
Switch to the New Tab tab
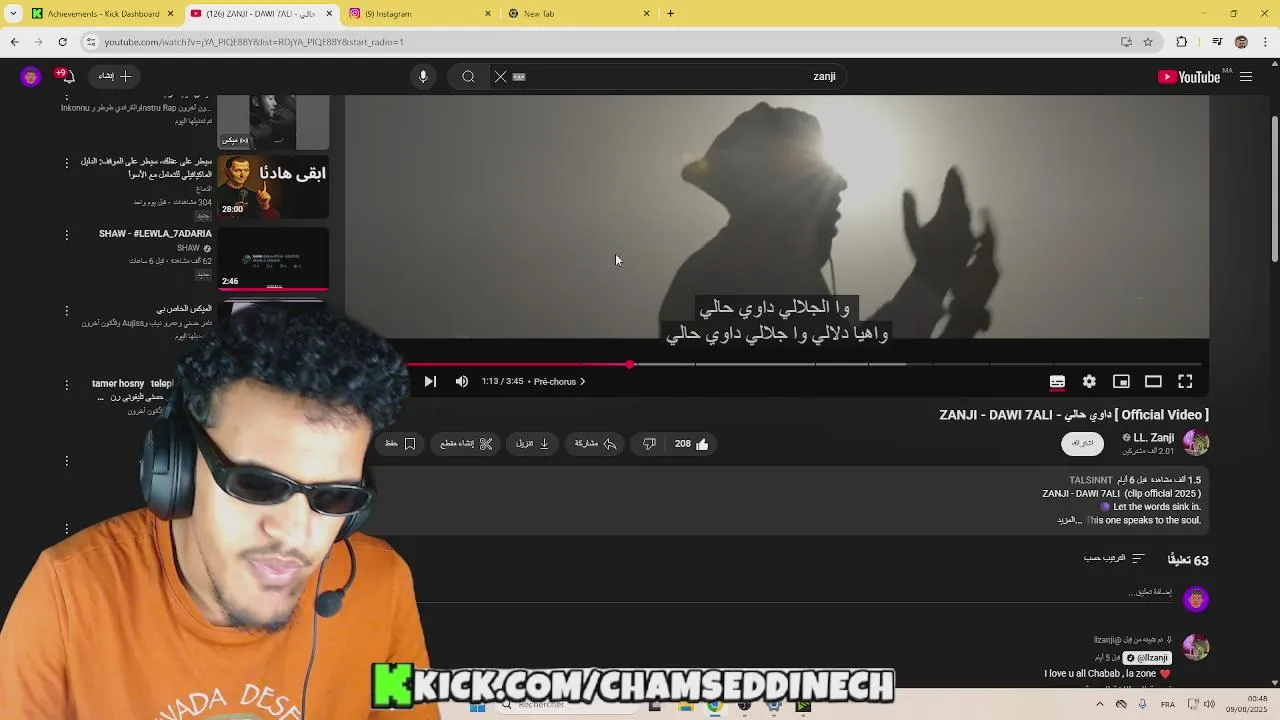point(578,13)
